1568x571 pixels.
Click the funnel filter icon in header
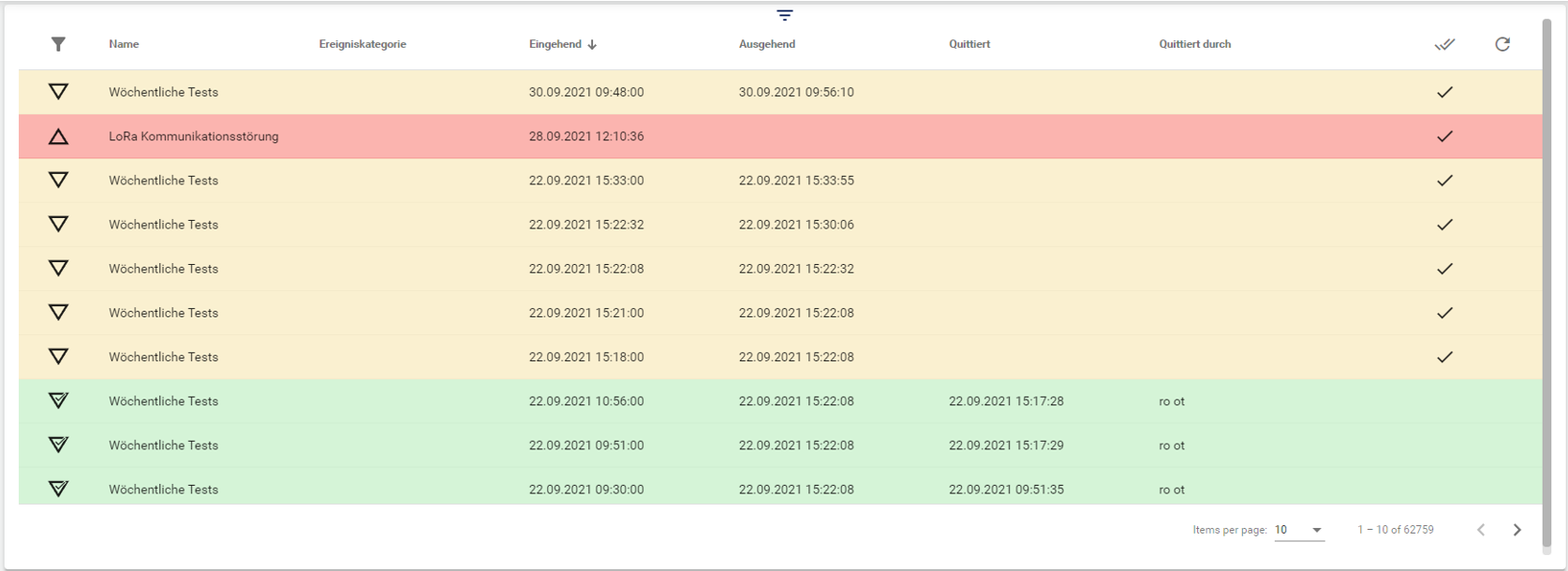(x=58, y=44)
